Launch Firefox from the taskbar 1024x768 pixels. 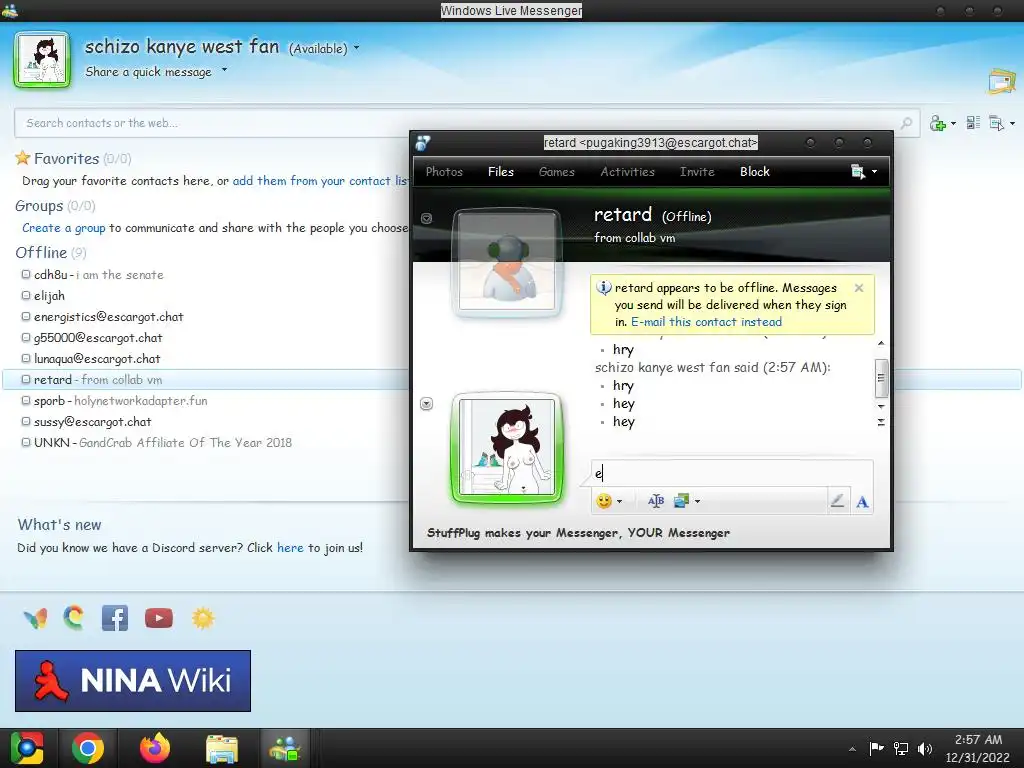point(155,748)
